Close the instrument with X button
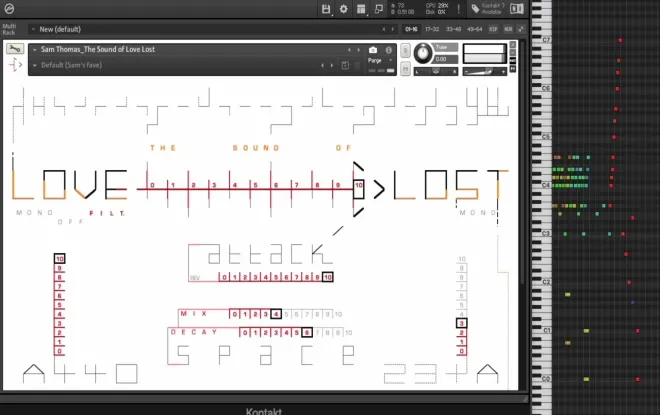Viewport: 660px width, 415px height. (x=513, y=44)
